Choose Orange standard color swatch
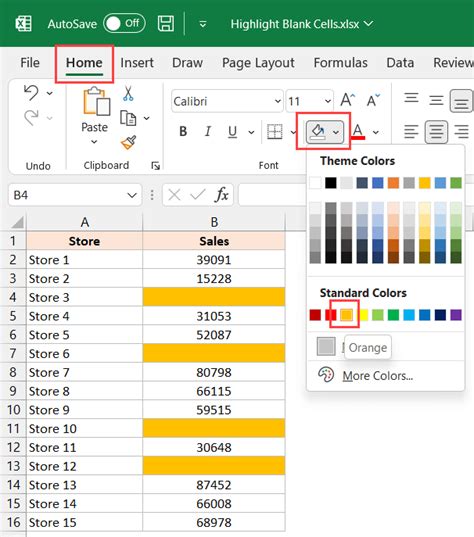 [x=346, y=315]
